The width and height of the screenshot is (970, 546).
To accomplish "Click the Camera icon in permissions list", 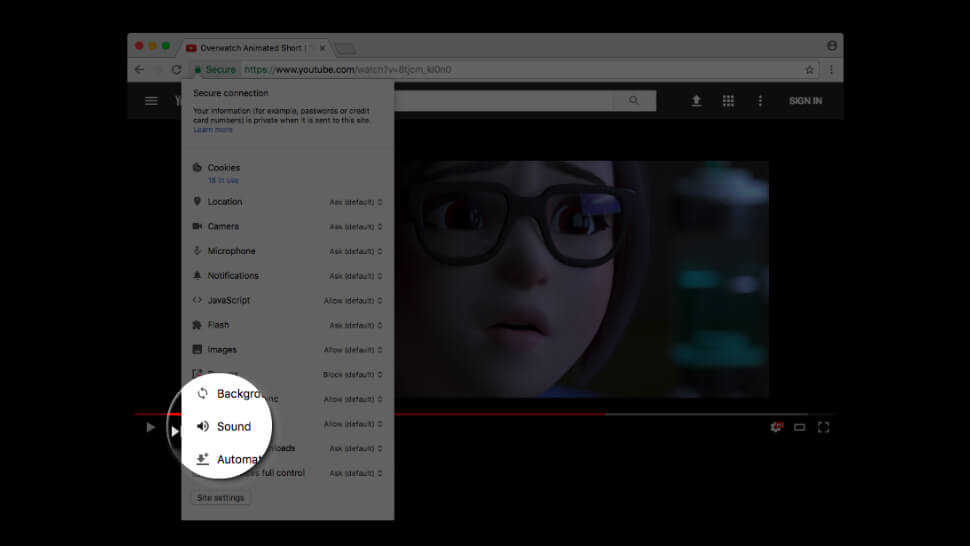I will pyautogui.click(x=197, y=226).
